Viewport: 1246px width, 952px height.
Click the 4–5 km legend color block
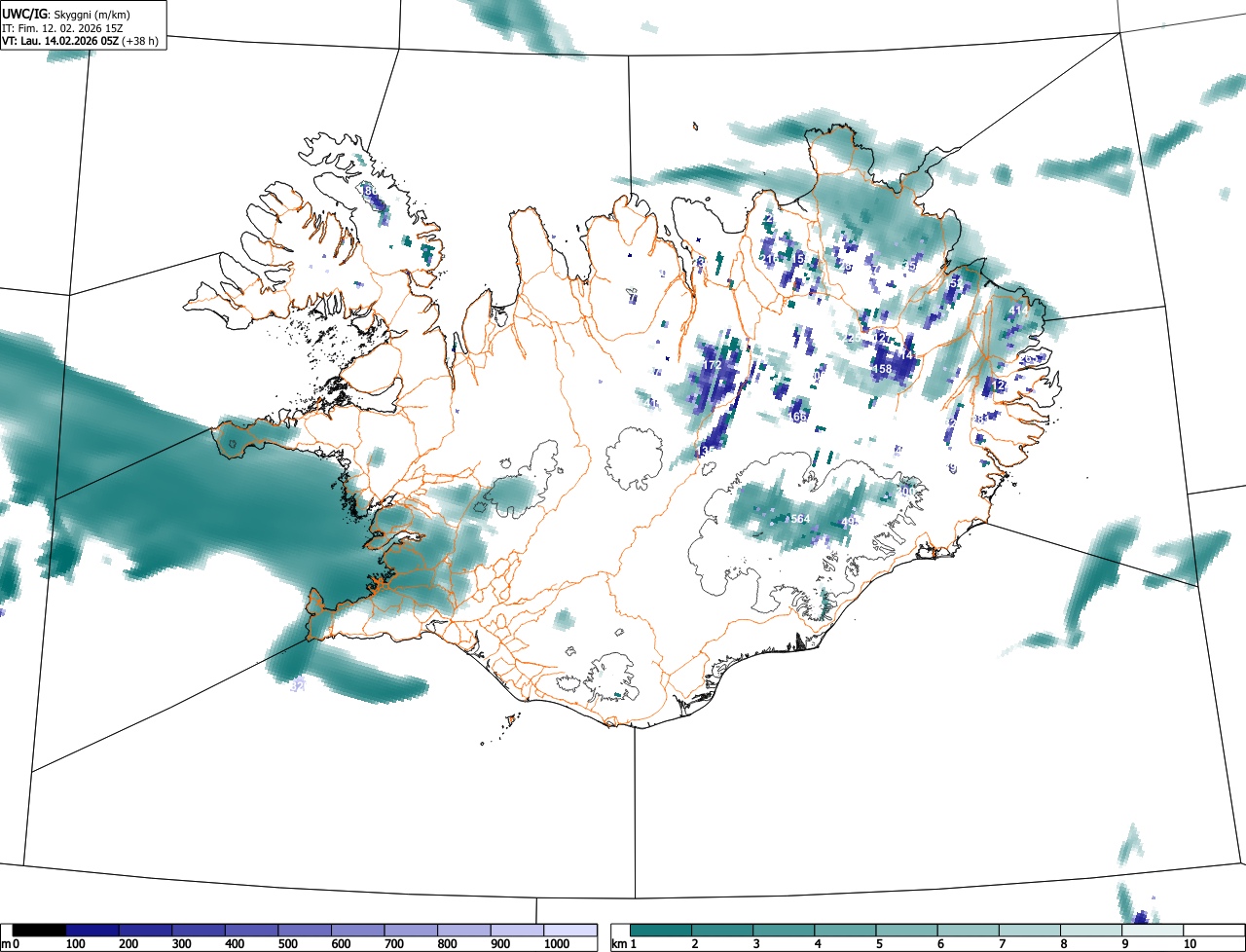845,931
